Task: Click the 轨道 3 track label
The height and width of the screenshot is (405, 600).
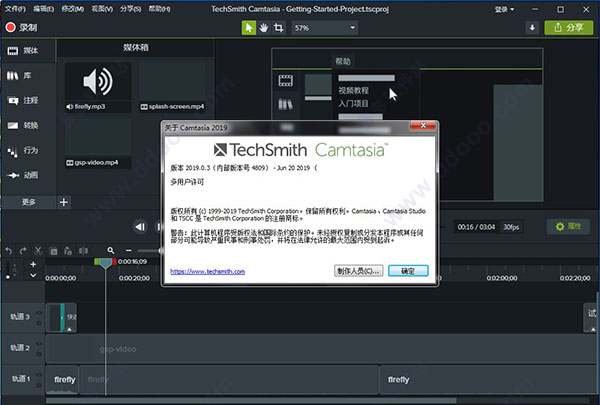Action: [20, 317]
